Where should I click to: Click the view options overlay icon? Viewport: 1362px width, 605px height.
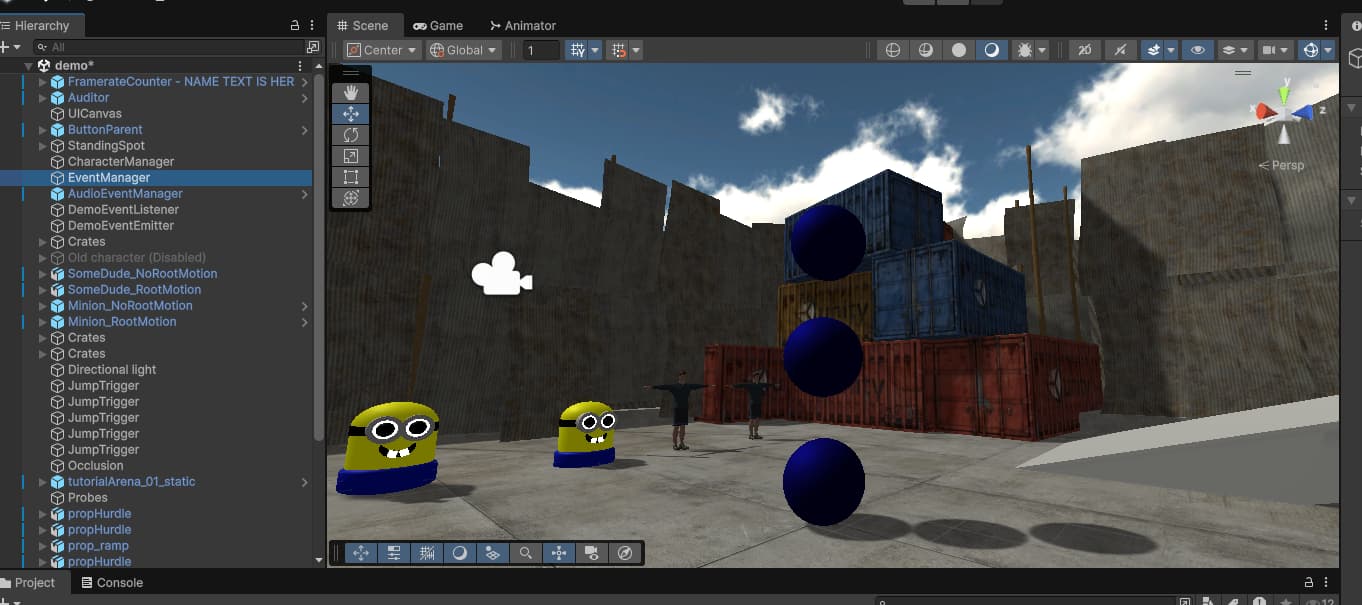coord(493,553)
